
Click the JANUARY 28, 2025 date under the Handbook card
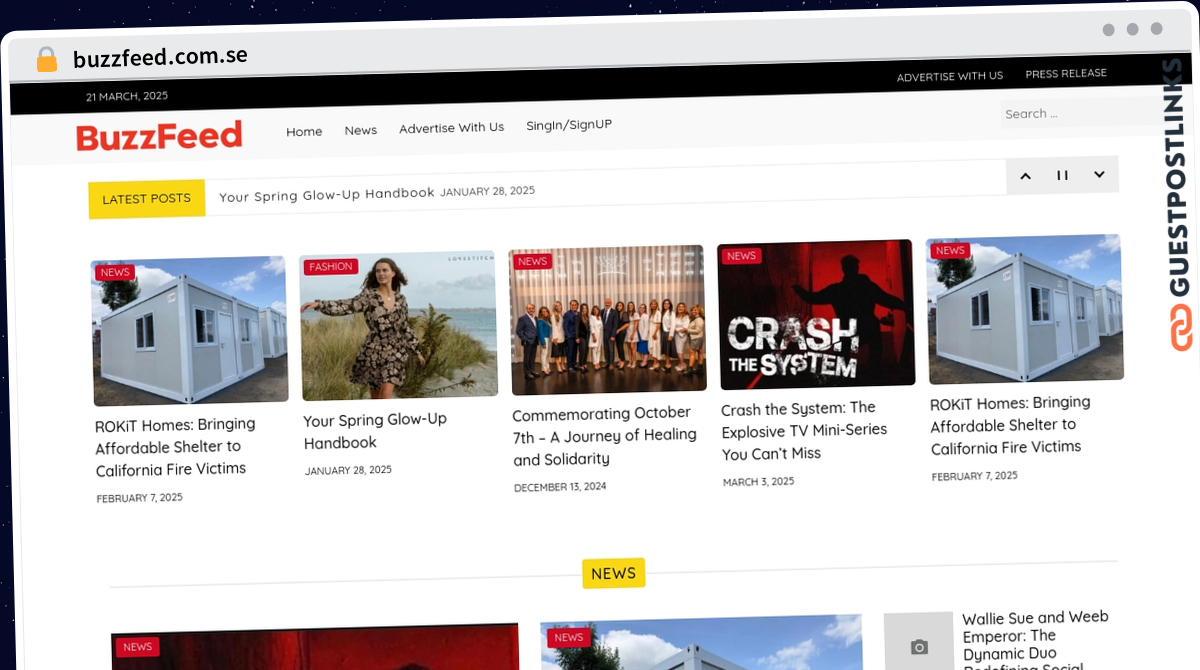(x=348, y=470)
